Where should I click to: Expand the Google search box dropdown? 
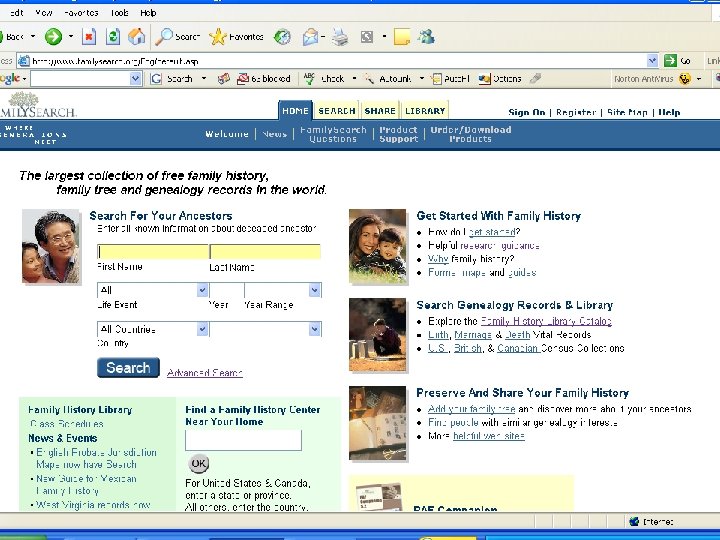click(x=135, y=79)
